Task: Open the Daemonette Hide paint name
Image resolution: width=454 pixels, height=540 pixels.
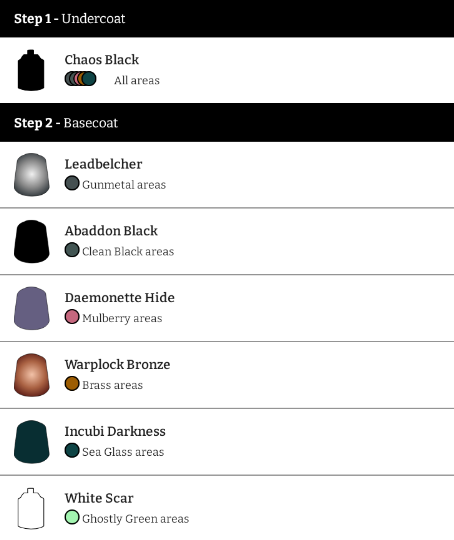Action: [120, 298]
